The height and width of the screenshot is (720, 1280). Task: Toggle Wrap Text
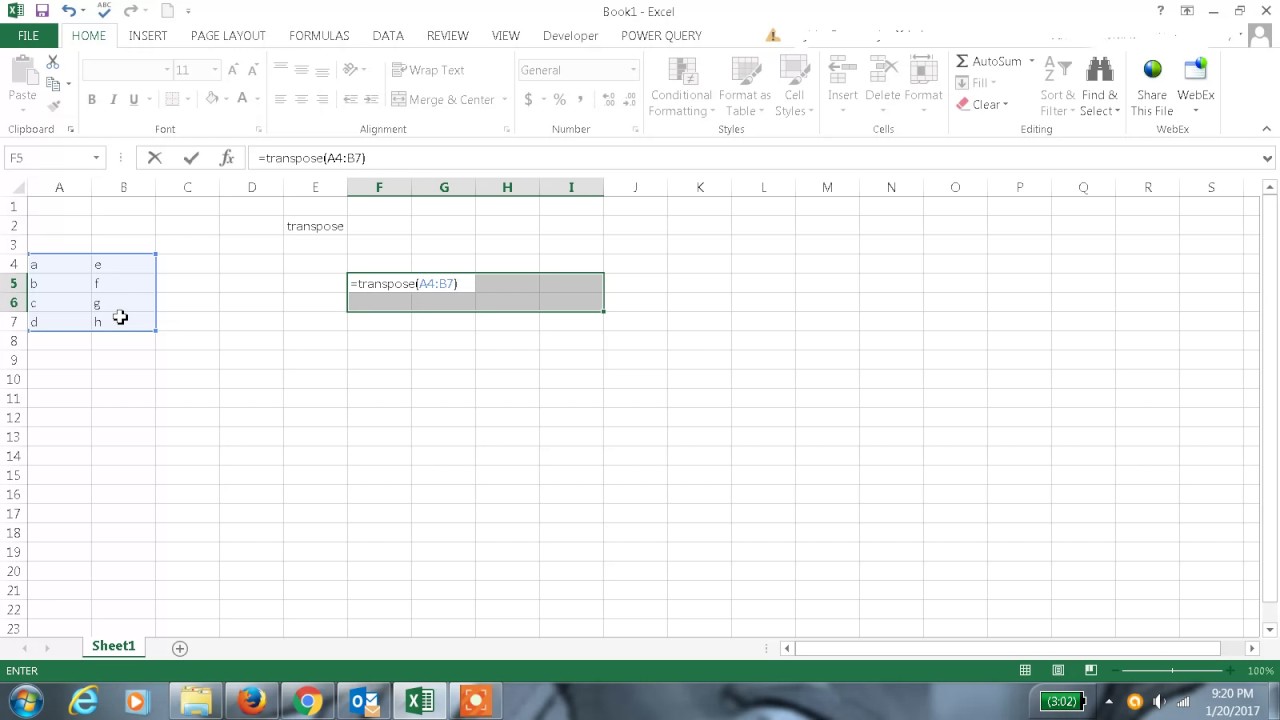427,70
